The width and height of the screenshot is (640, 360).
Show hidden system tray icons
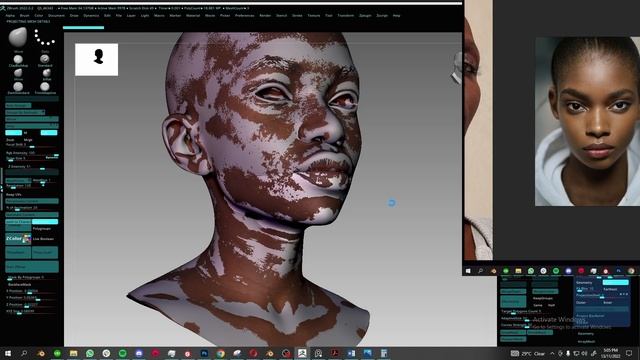[552, 353]
